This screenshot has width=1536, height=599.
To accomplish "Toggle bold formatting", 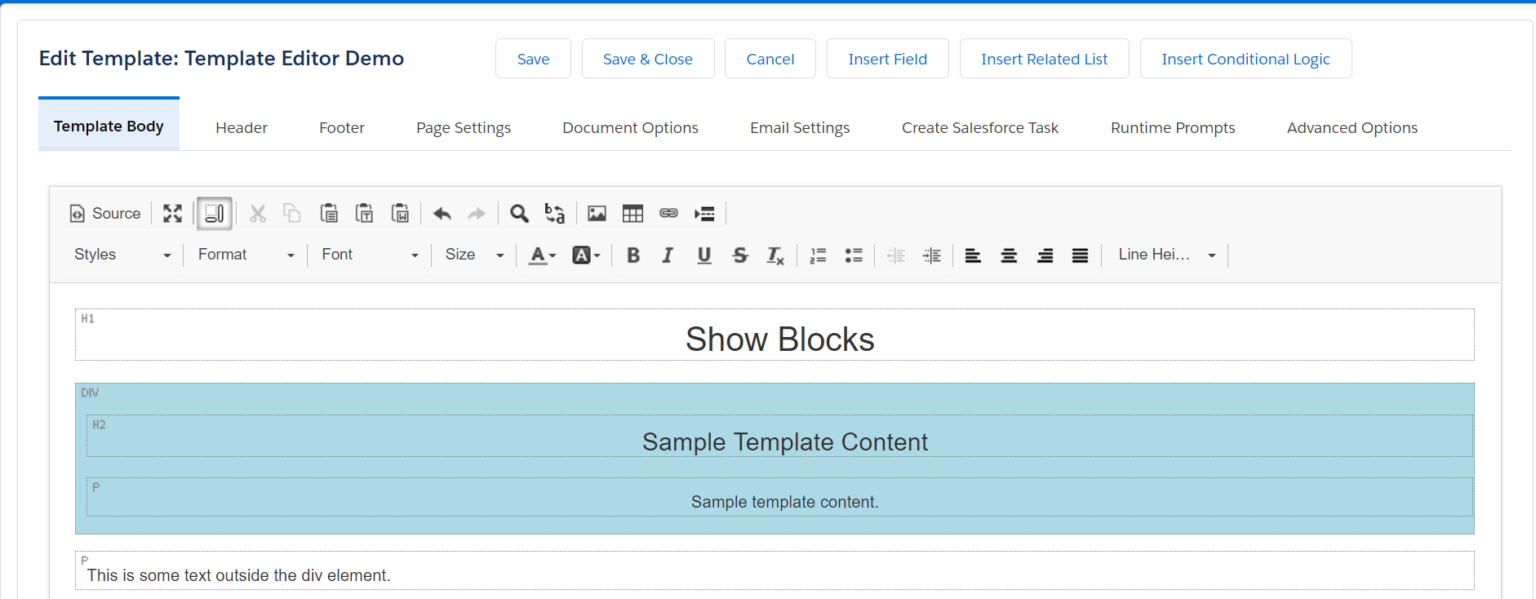I will tap(633, 255).
